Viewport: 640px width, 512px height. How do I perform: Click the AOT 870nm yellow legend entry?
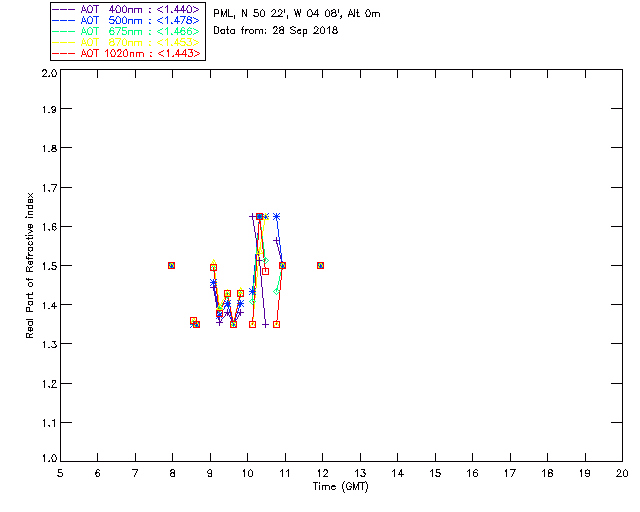(126, 42)
